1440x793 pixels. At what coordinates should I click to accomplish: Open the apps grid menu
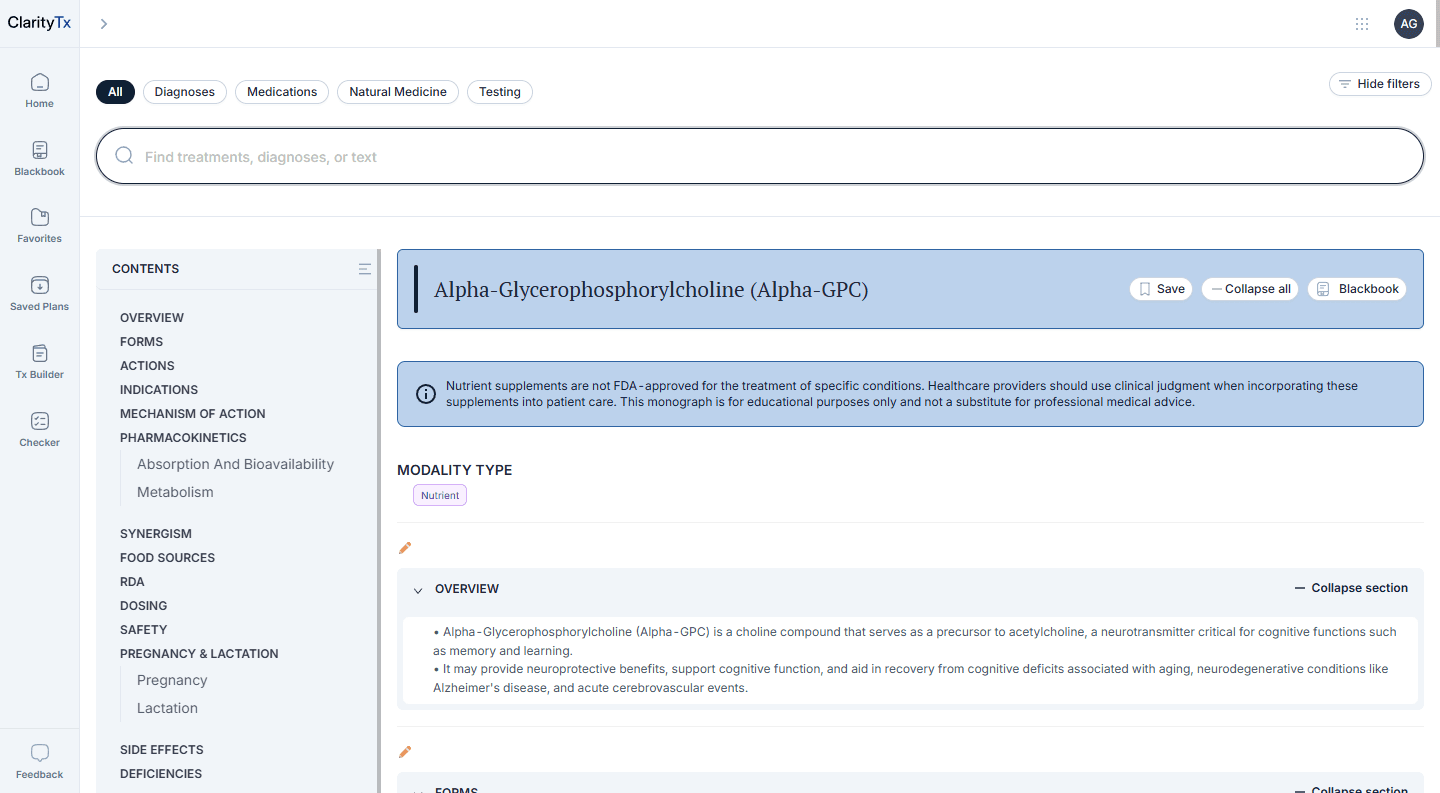coord(1361,24)
